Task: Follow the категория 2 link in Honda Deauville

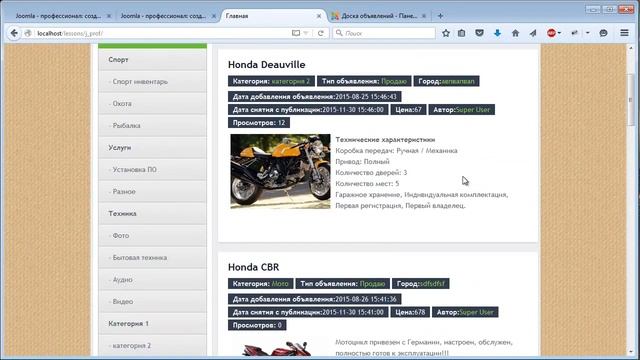Action: click(291, 81)
